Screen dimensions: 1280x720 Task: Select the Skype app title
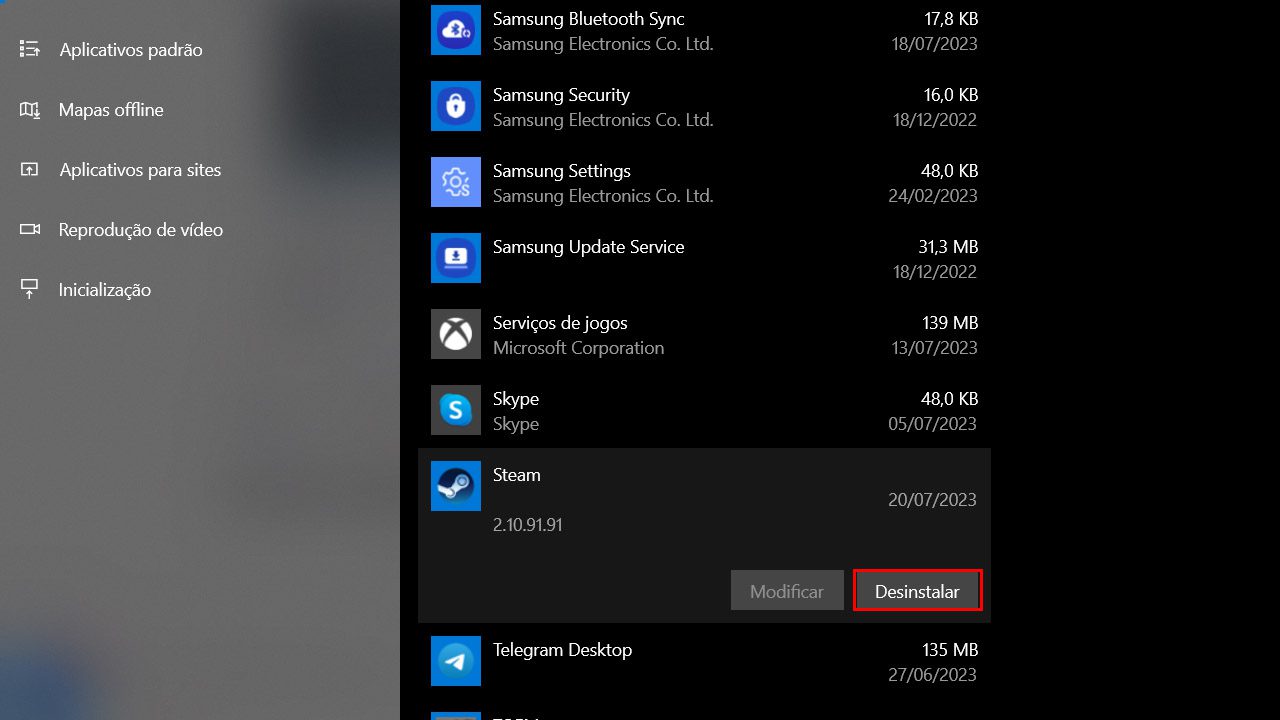(516, 399)
